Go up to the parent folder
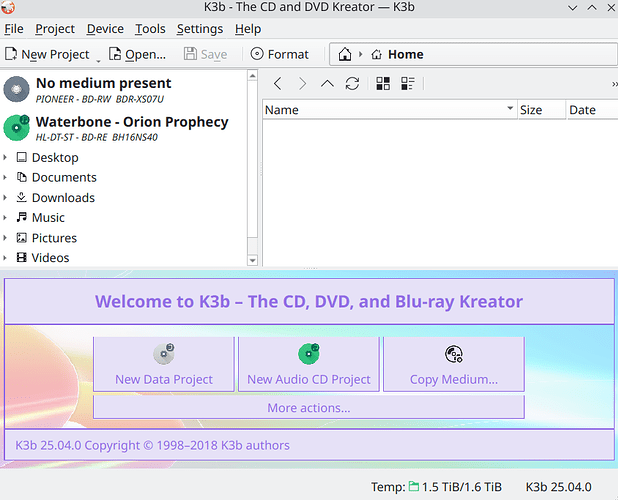Viewport: 618px width, 500px height. pyautogui.click(x=327, y=84)
